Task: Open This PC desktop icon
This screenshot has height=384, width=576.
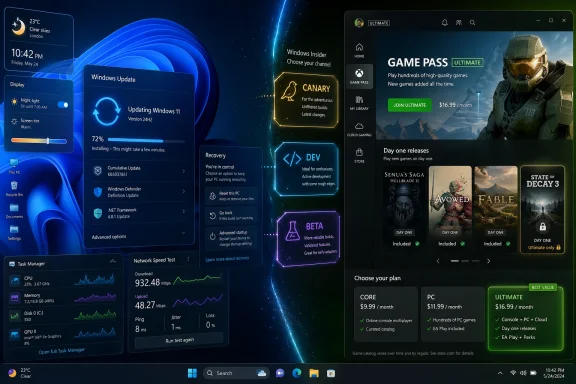Action: tap(14, 166)
